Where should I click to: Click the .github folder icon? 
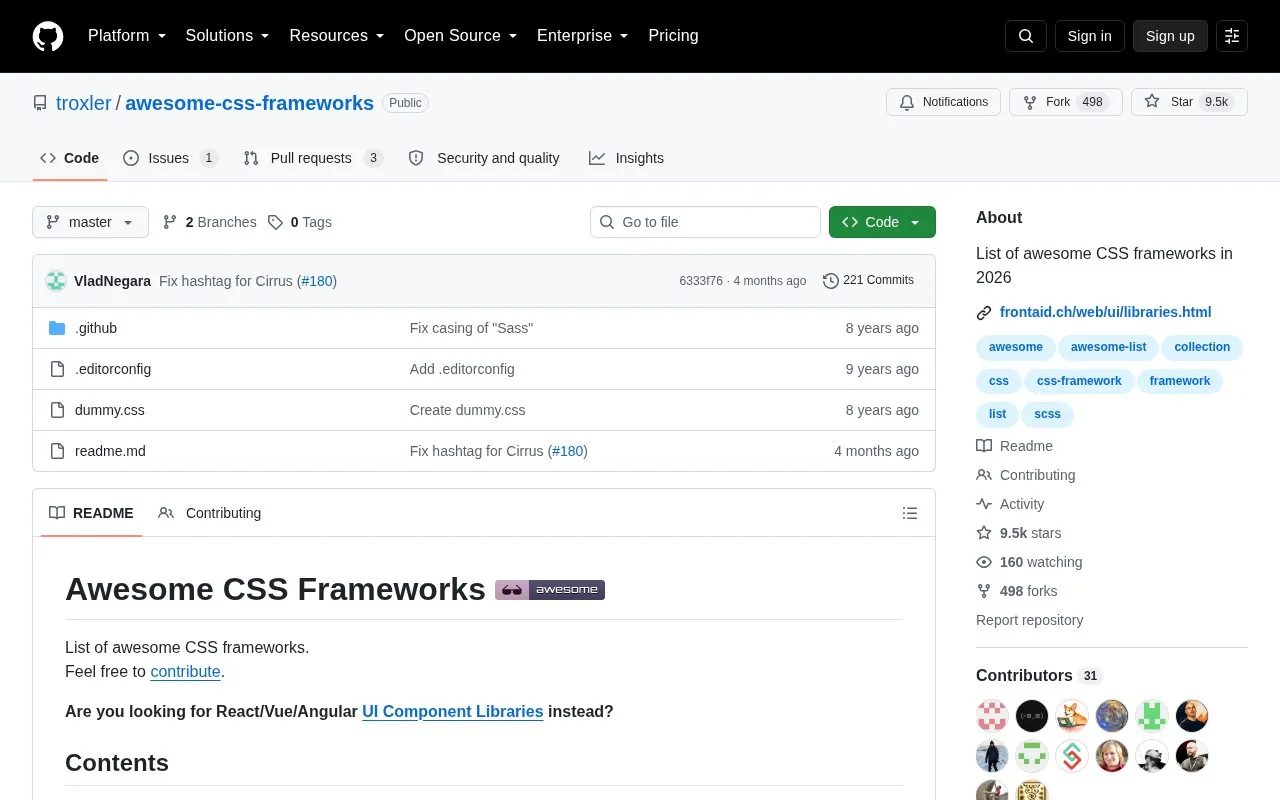click(x=57, y=328)
